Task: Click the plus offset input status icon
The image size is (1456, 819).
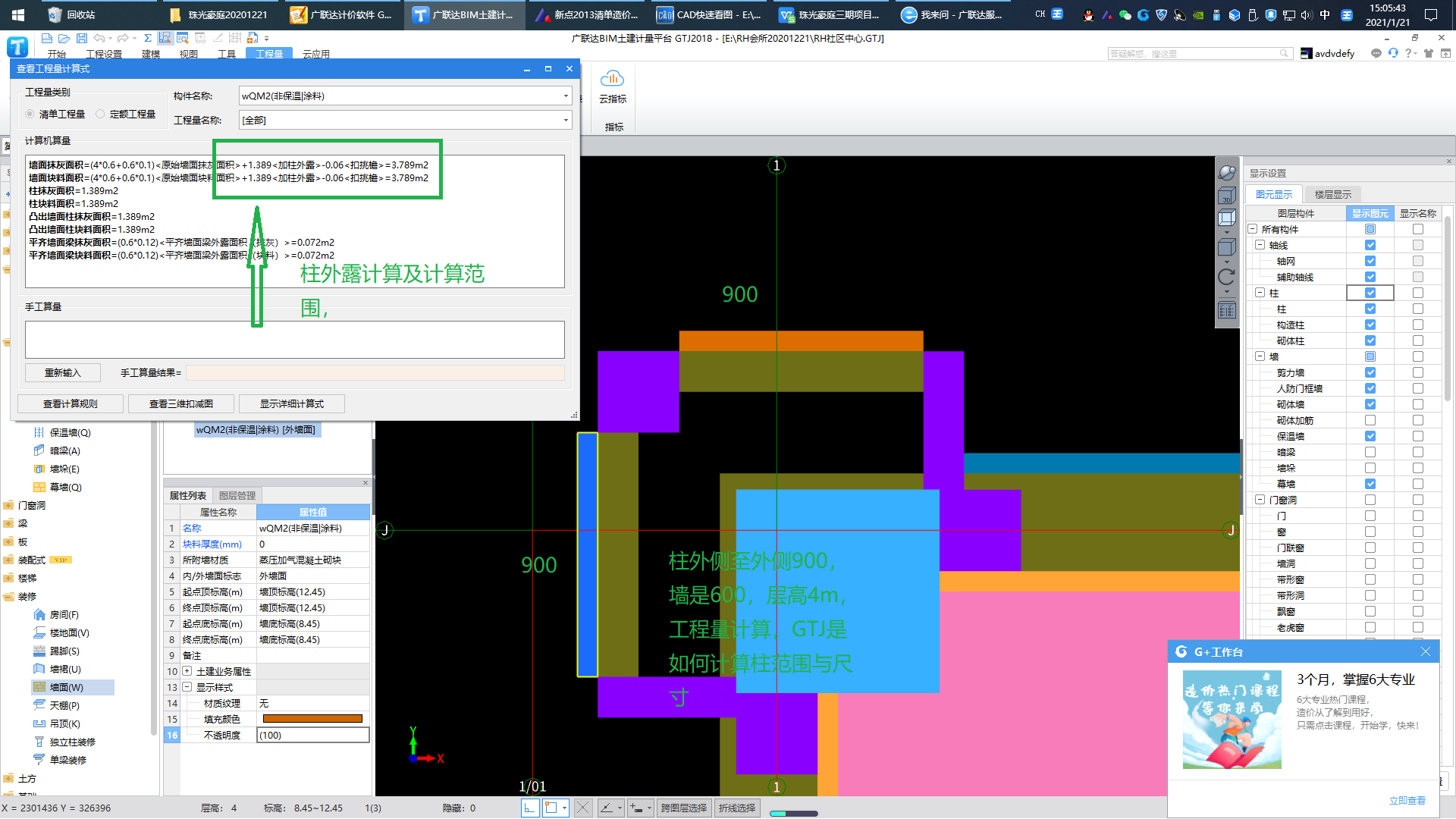Action: [636, 808]
